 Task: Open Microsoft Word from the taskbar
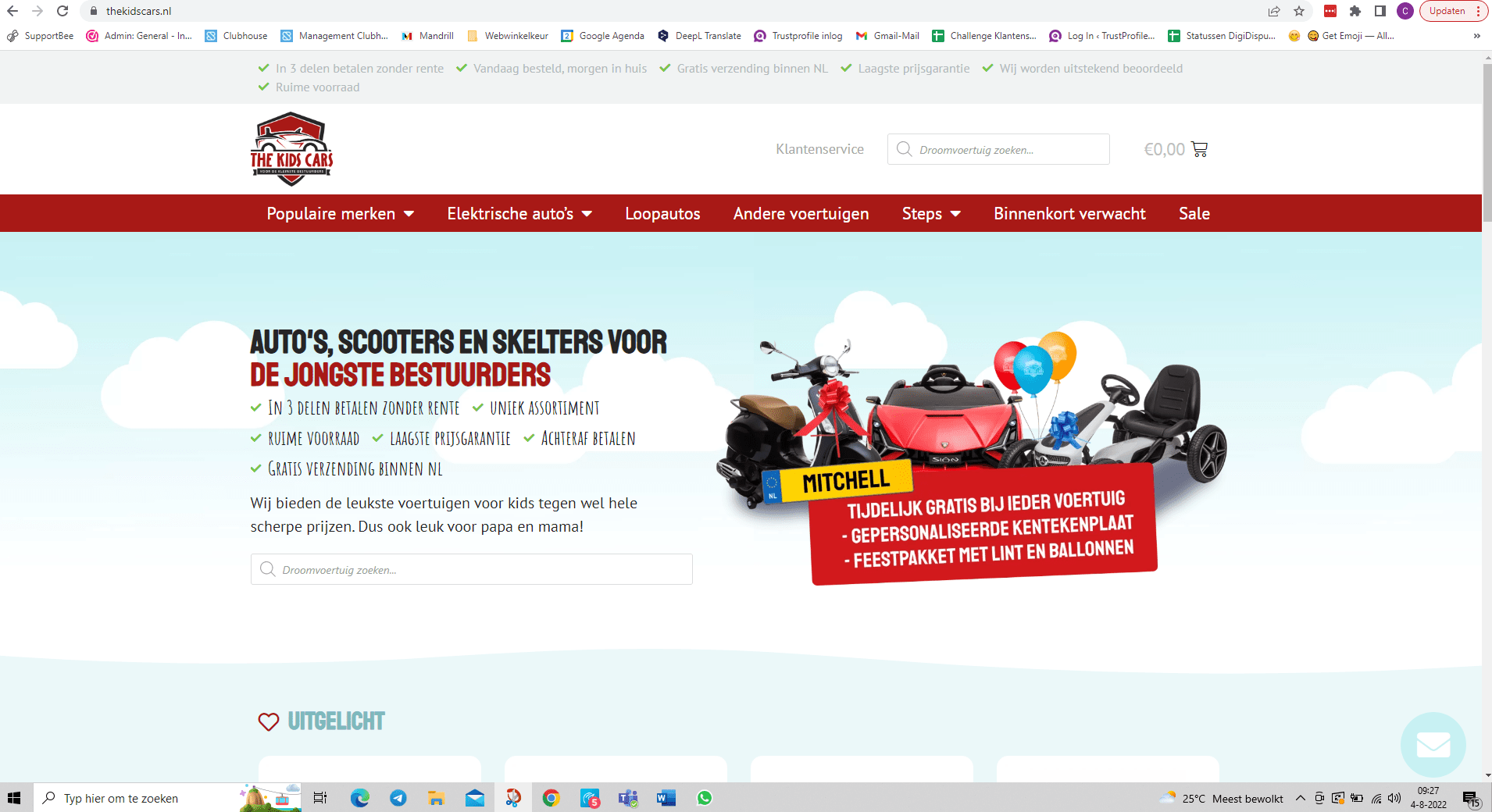click(x=666, y=798)
